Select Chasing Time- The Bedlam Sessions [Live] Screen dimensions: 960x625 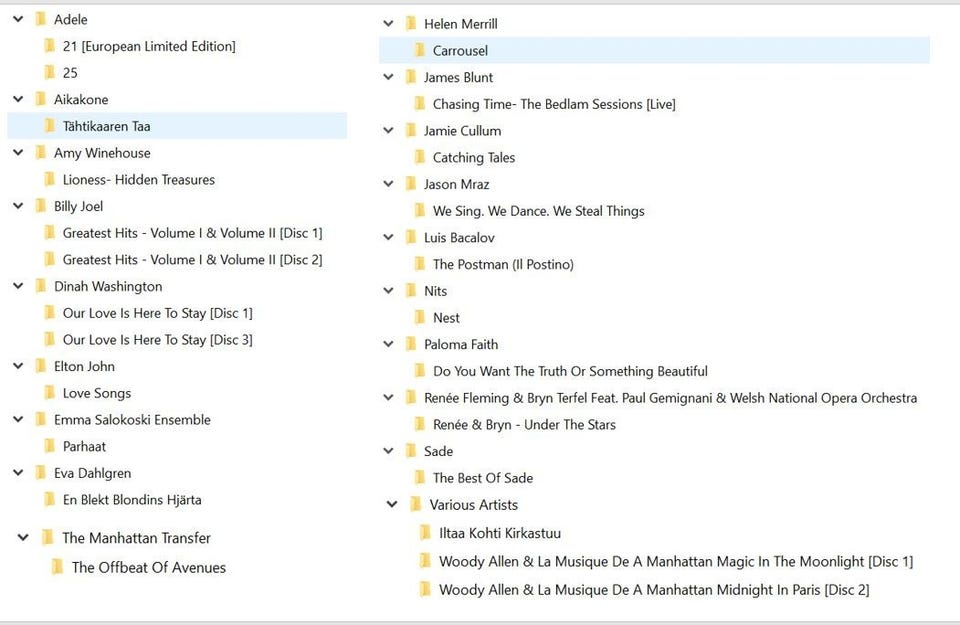click(554, 104)
